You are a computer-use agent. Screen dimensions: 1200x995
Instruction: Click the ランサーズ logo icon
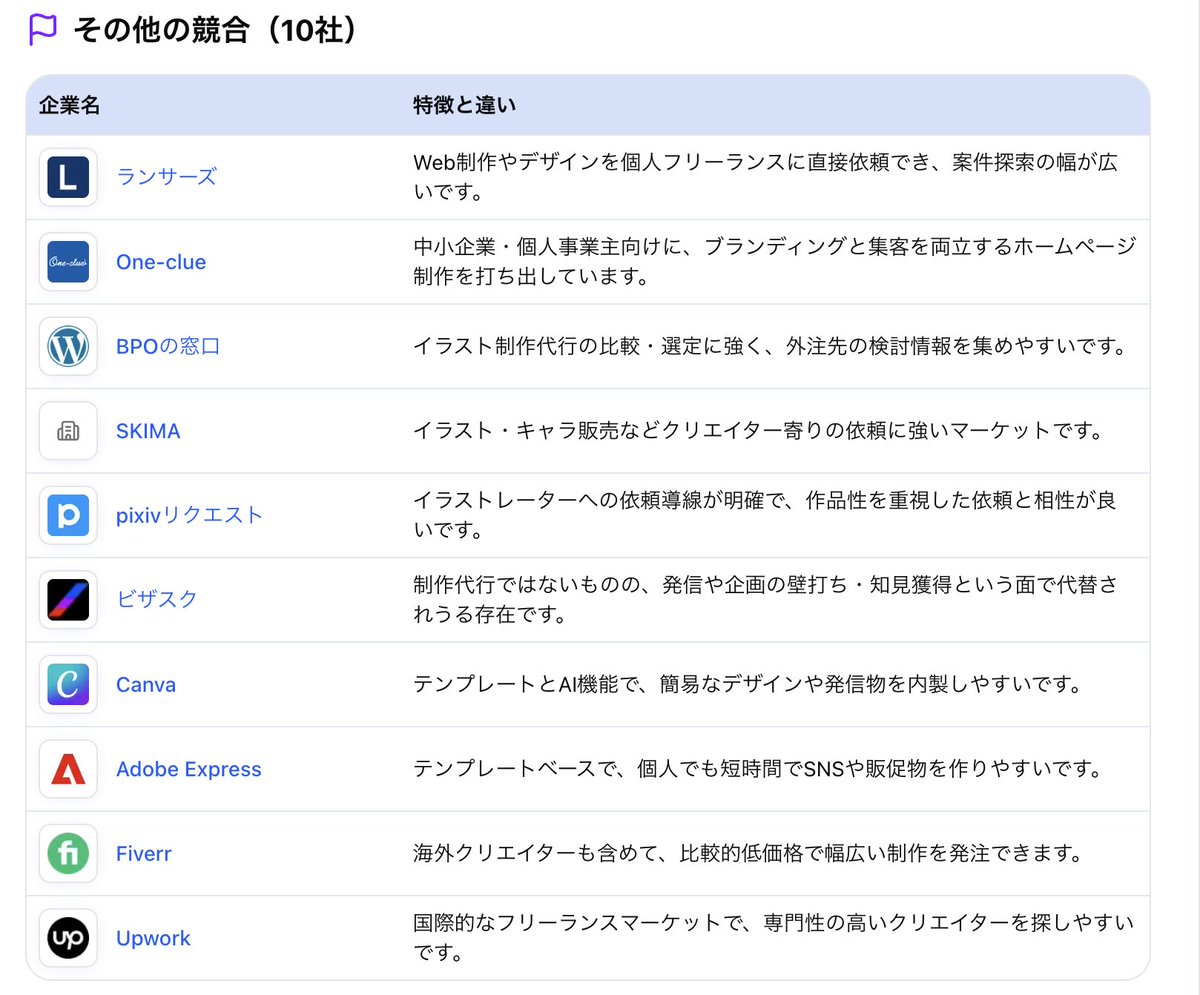(x=68, y=178)
